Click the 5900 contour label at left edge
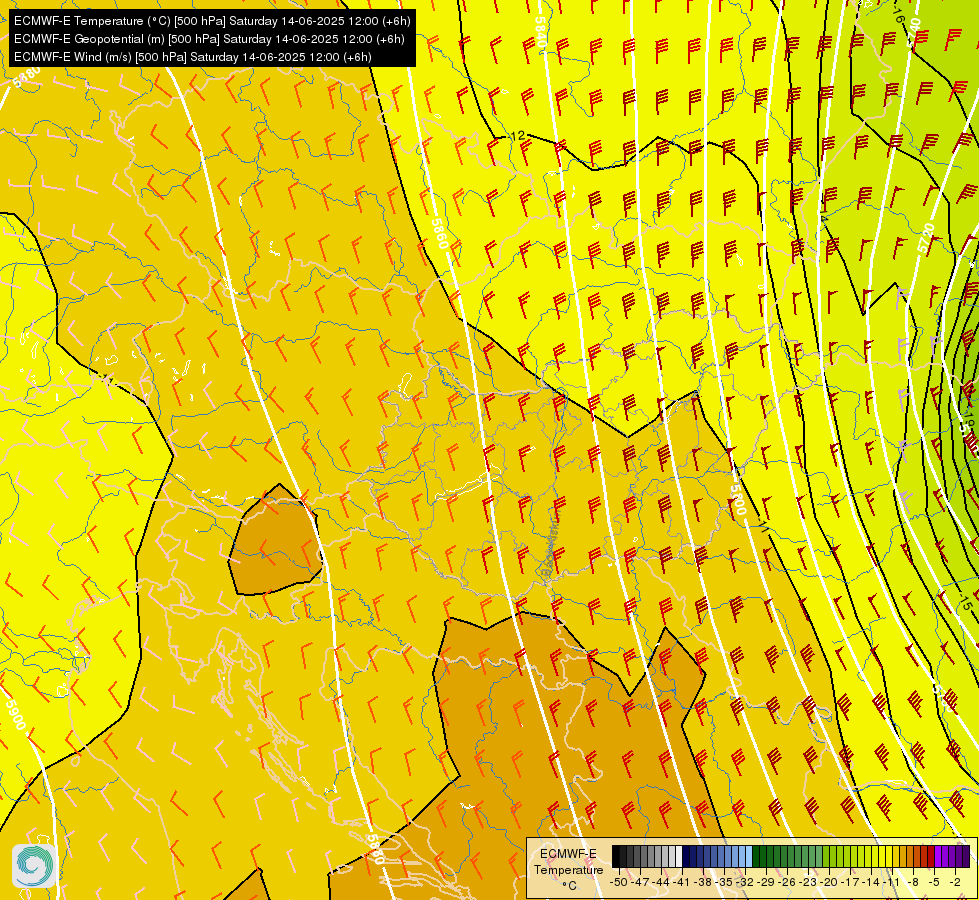 click(16, 715)
